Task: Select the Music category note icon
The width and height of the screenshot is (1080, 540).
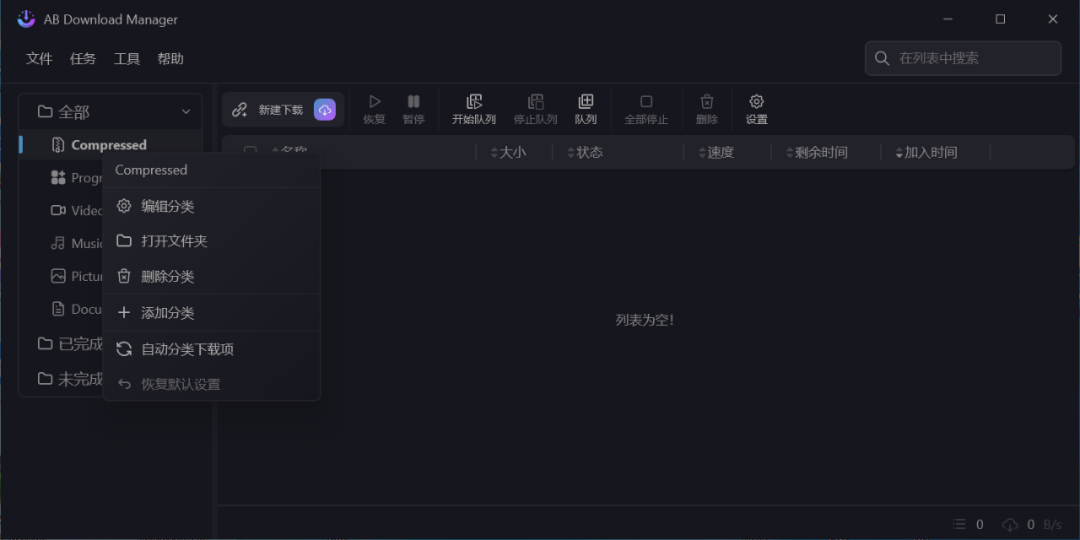Action: (x=59, y=243)
